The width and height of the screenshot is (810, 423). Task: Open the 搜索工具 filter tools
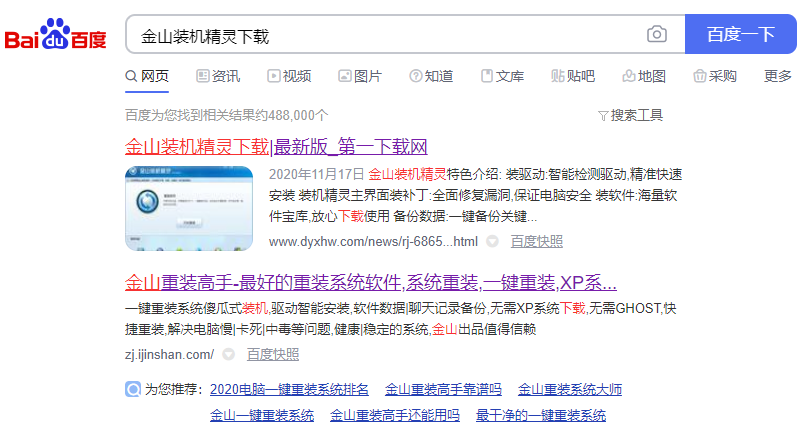click(630, 115)
